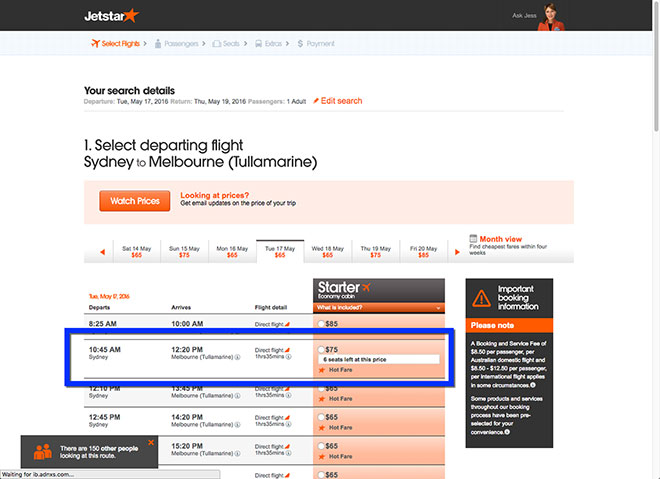Select Sun 15 May date tab

184,252
